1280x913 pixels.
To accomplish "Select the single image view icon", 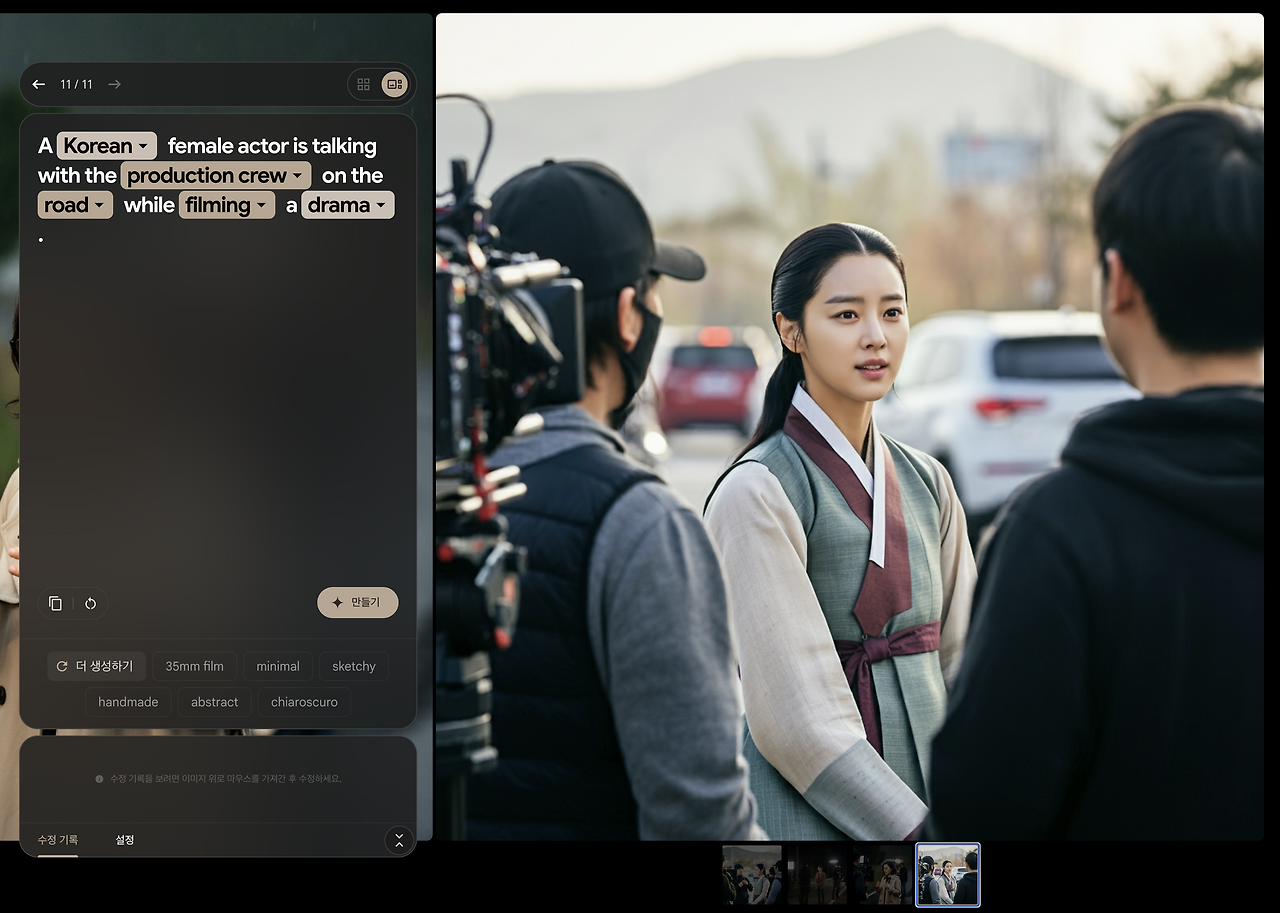I will [395, 84].
